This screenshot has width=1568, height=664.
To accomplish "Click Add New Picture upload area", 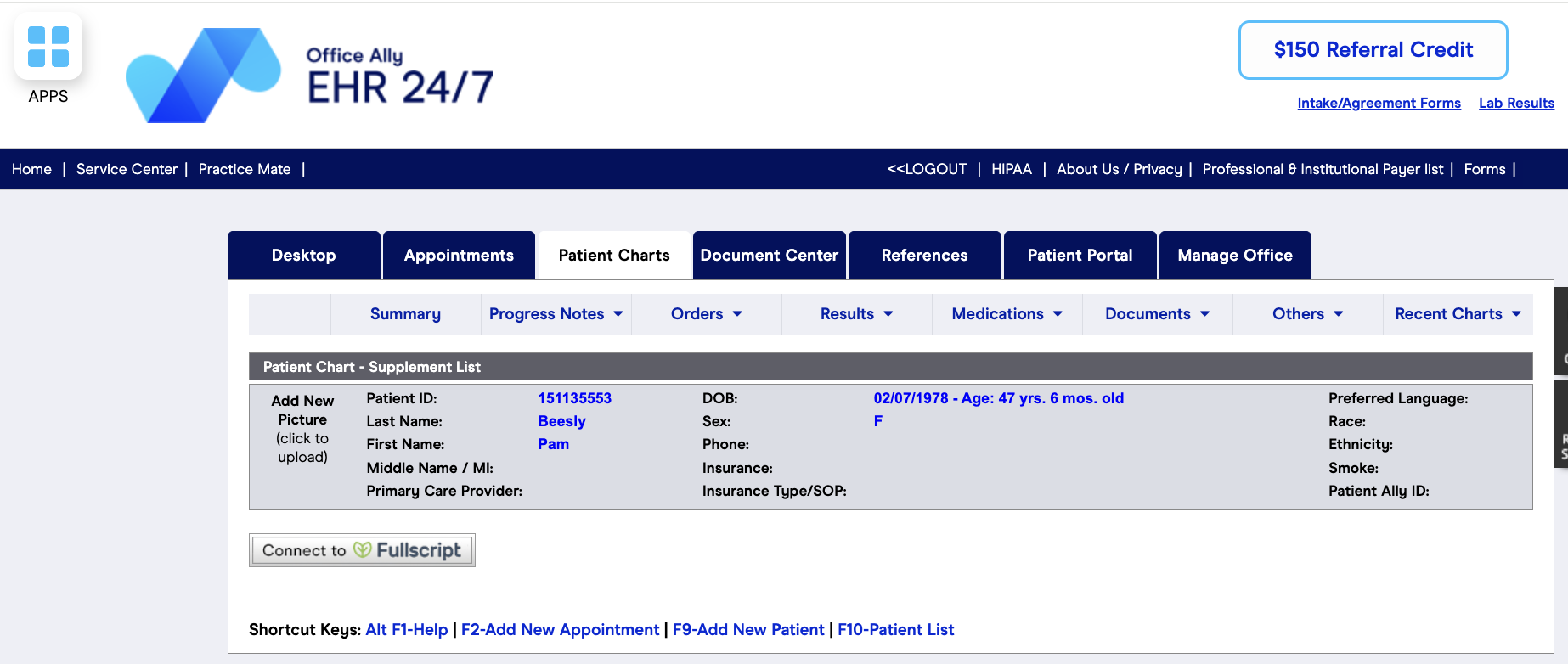I will coord(302,429).
